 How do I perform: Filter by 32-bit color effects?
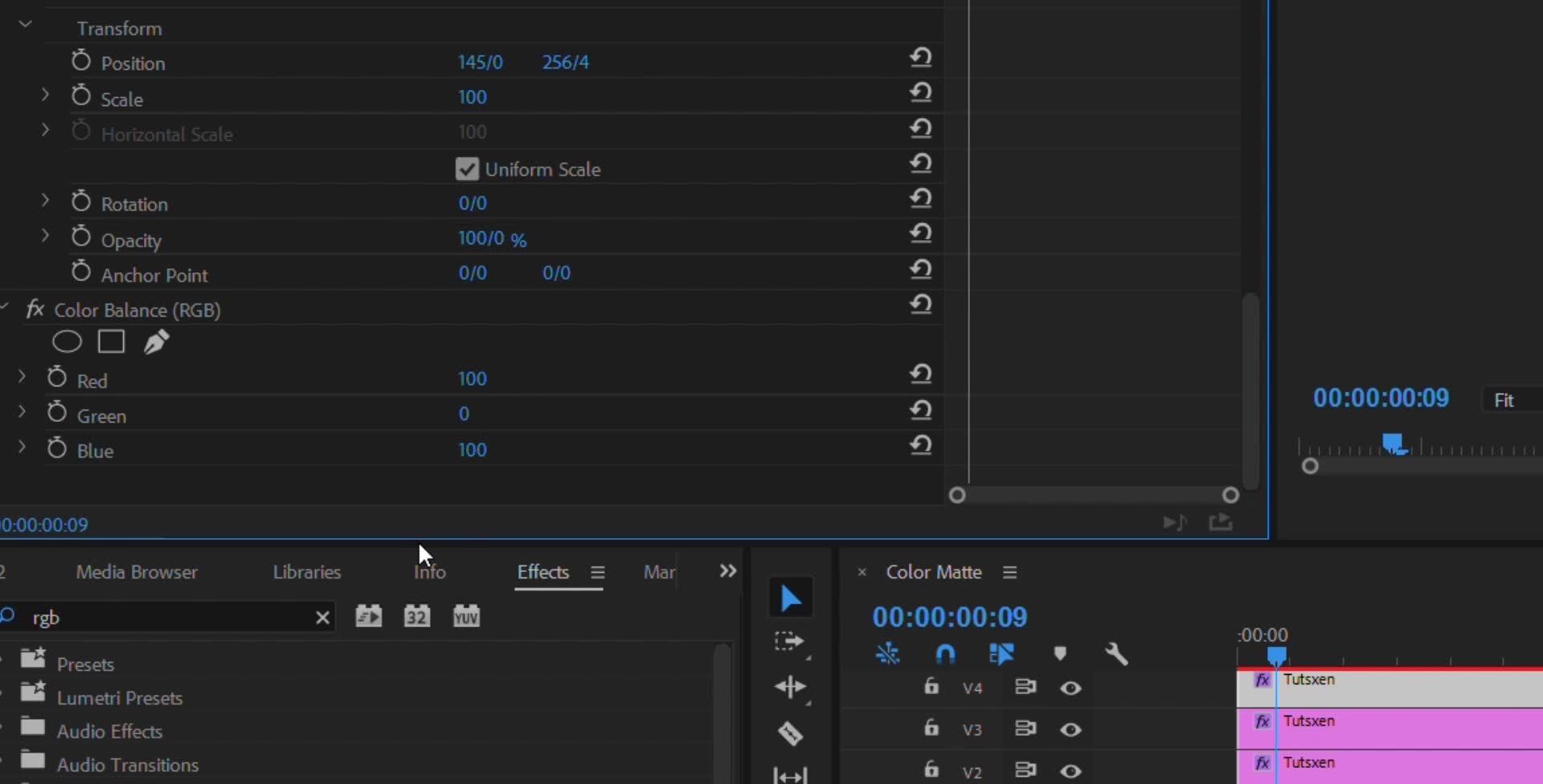(x=416, y=616)
